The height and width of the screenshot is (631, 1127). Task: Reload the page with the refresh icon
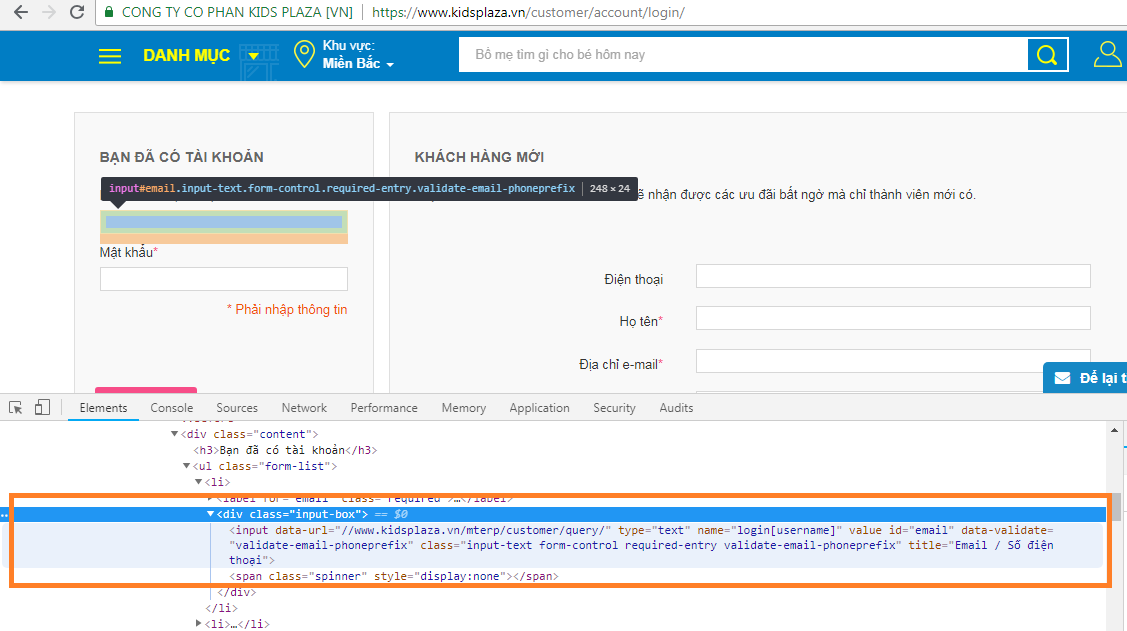point(77,13)
